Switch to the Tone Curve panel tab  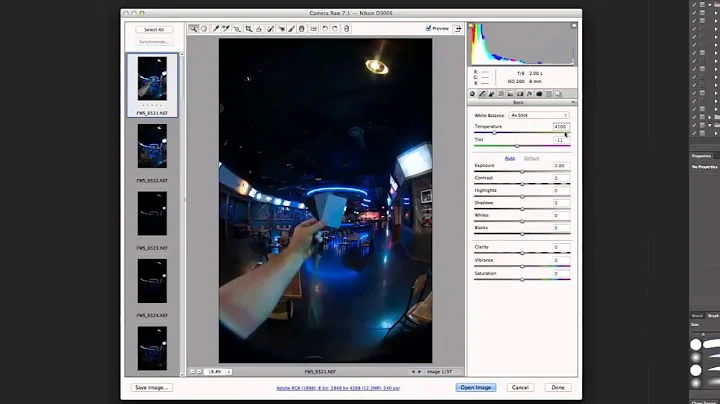click(x=482, y=94)
